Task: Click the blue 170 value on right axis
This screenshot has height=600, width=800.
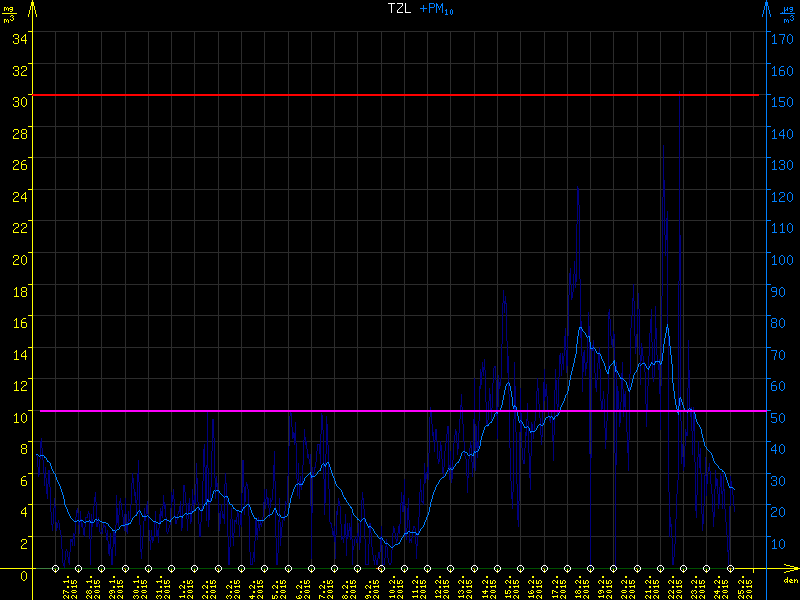Action: click(x=784, y=38)
